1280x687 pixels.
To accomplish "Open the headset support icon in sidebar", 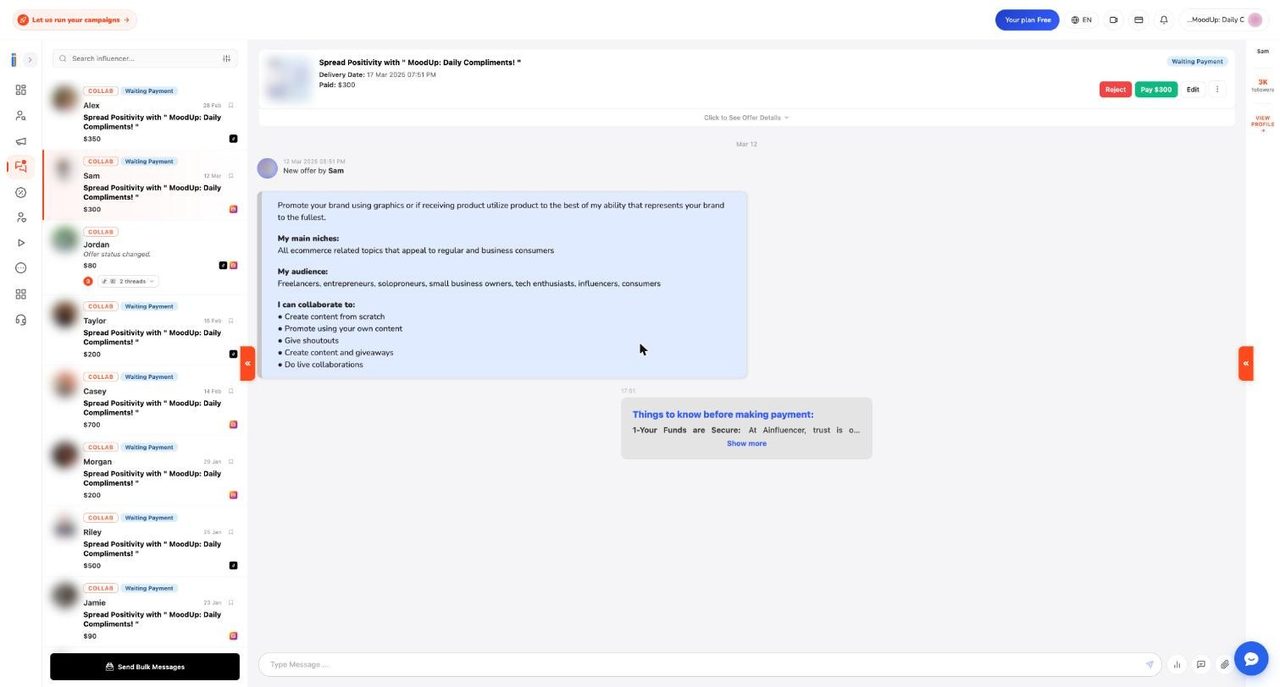I will click(x=21, y=320).
